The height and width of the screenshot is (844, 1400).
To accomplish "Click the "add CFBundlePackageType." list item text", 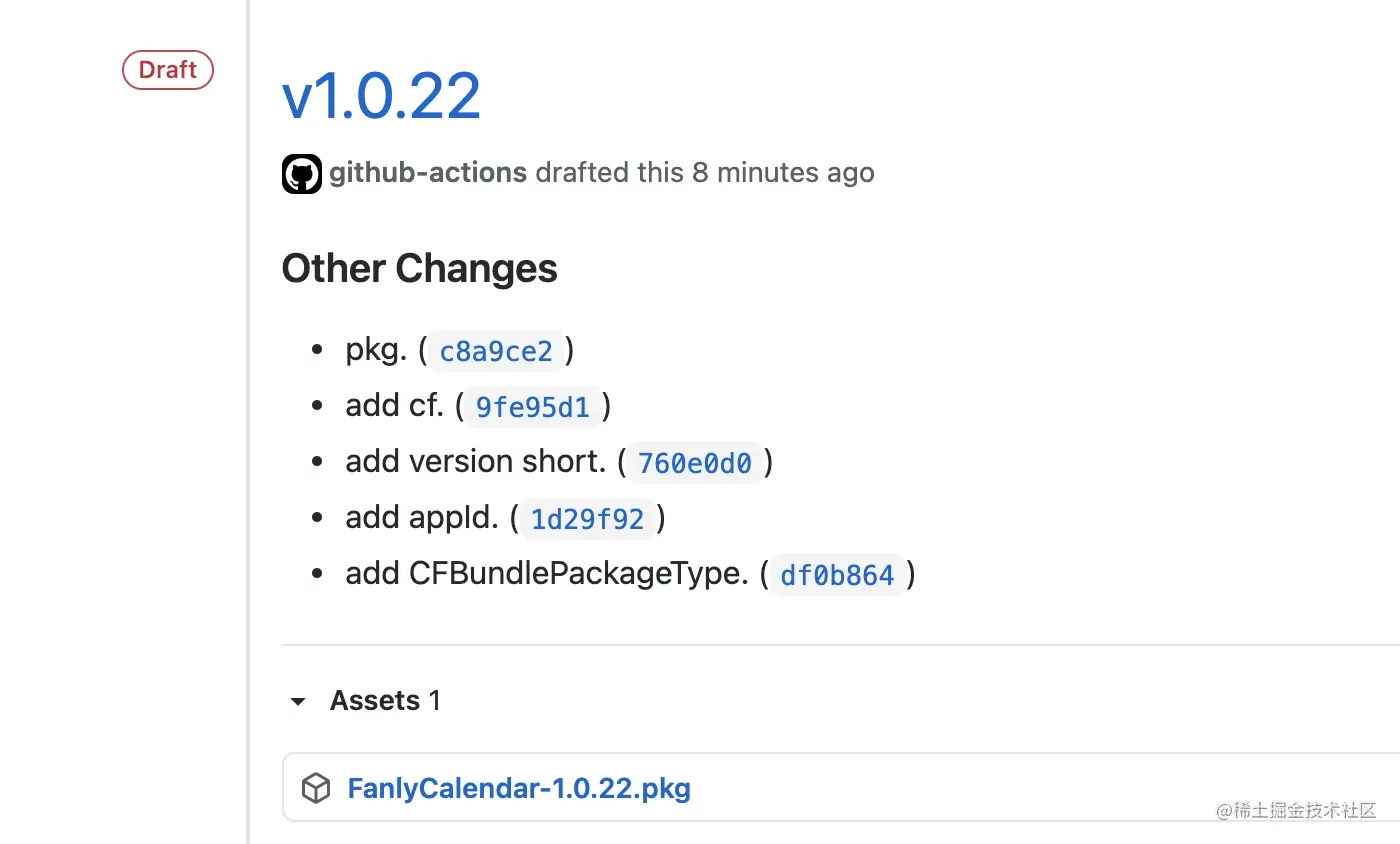I will pos(547,574).
